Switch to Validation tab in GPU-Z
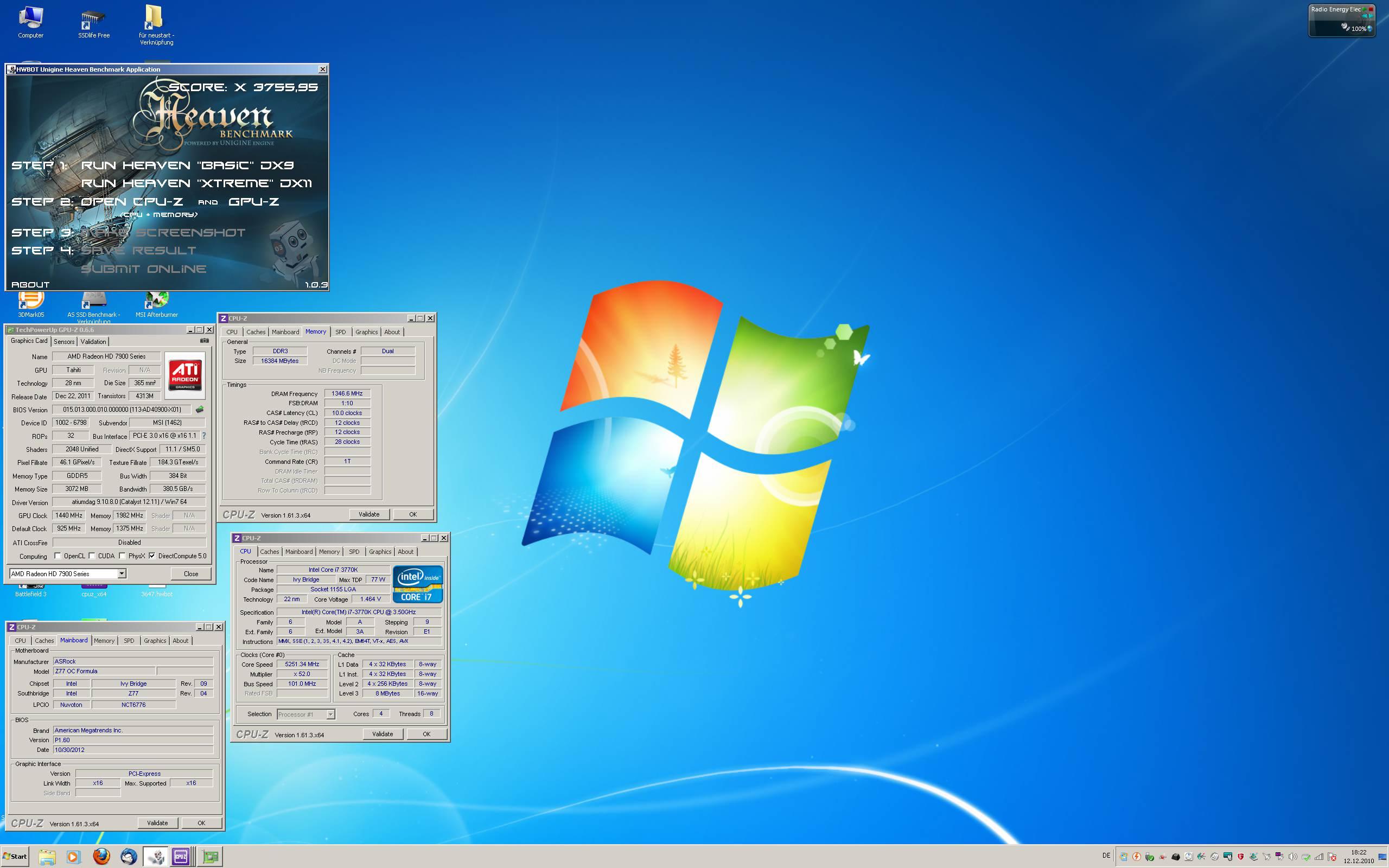 [x=93, y=342]
